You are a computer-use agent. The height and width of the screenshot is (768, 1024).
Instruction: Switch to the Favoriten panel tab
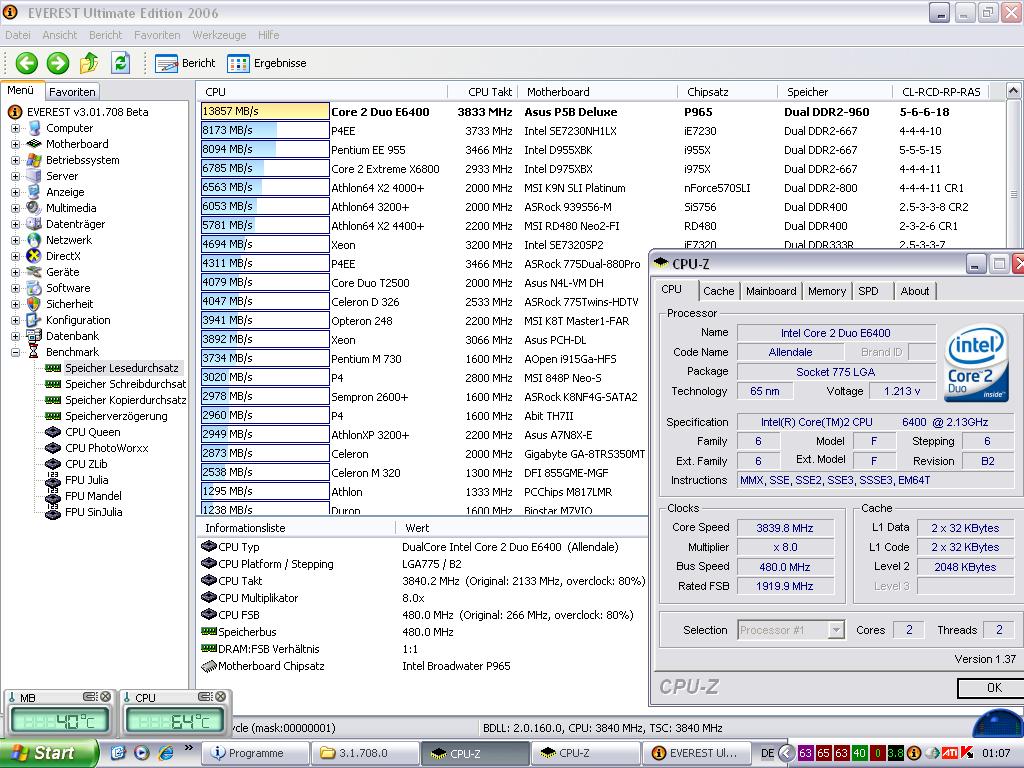click(72, 91)
